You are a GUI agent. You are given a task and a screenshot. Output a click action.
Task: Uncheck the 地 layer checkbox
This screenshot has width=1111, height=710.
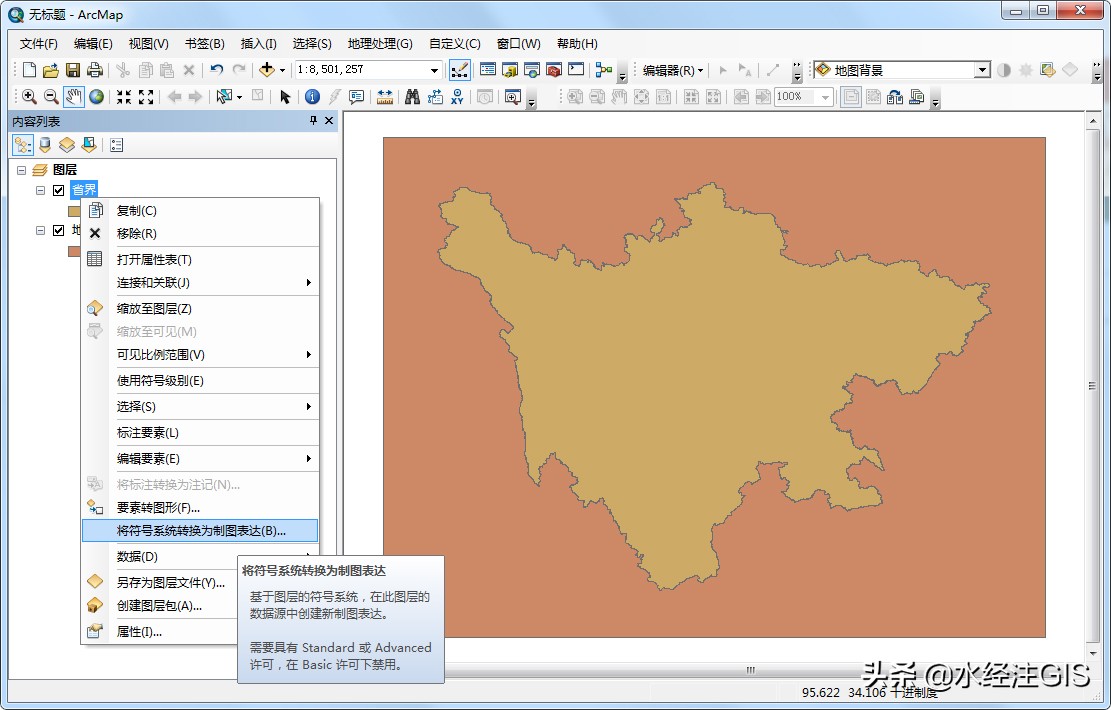58,231
